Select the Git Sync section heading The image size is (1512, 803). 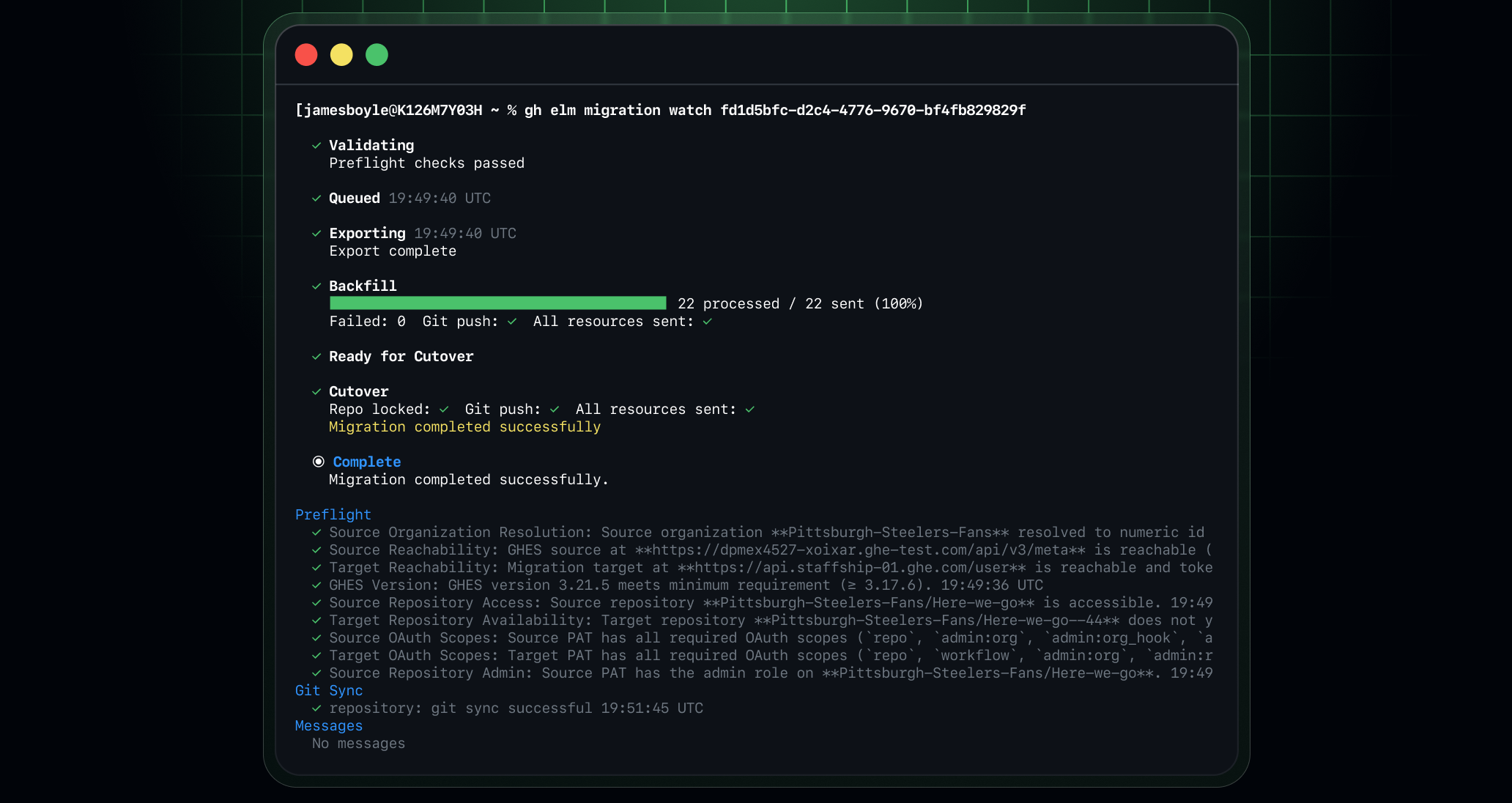pyautogui.click(x=329, y=691)
